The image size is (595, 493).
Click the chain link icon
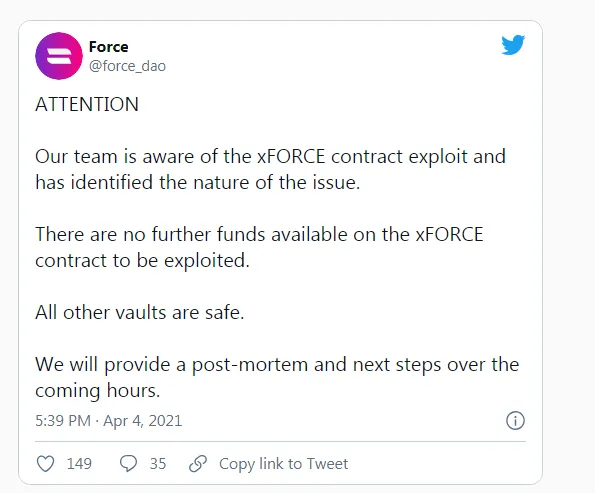(198, 463)
